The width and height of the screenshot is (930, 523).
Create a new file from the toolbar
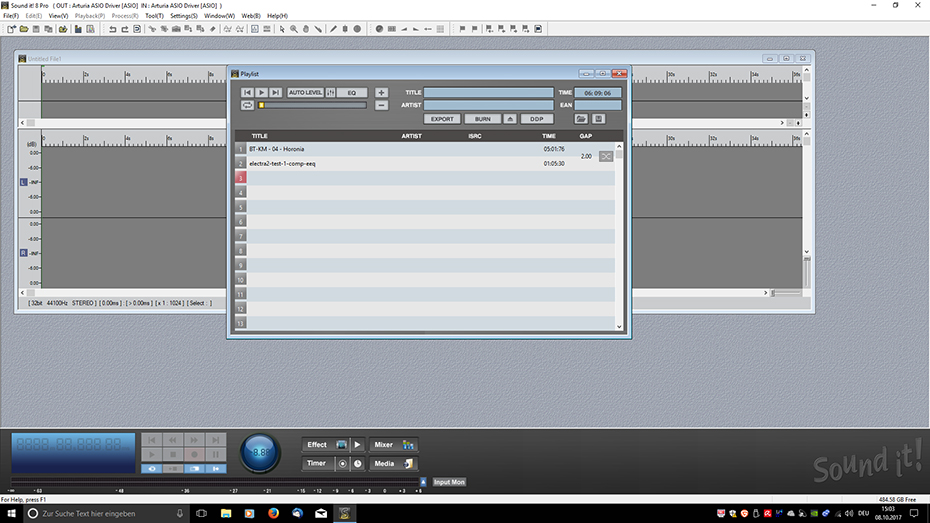pyautogui.click(x=11, y=28)
